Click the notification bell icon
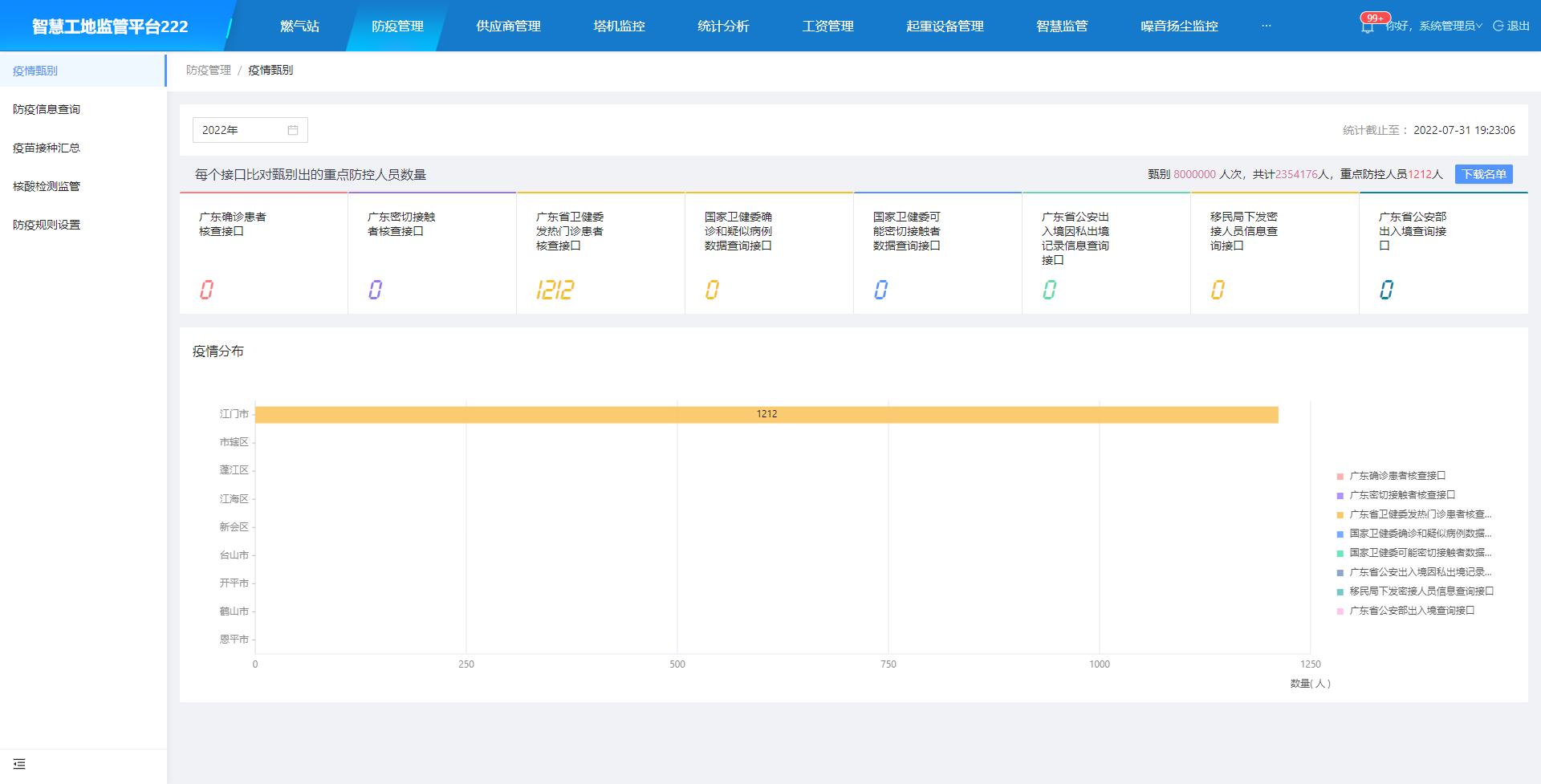This screenshot has width=1541, height=784. tap(1367, 27)
